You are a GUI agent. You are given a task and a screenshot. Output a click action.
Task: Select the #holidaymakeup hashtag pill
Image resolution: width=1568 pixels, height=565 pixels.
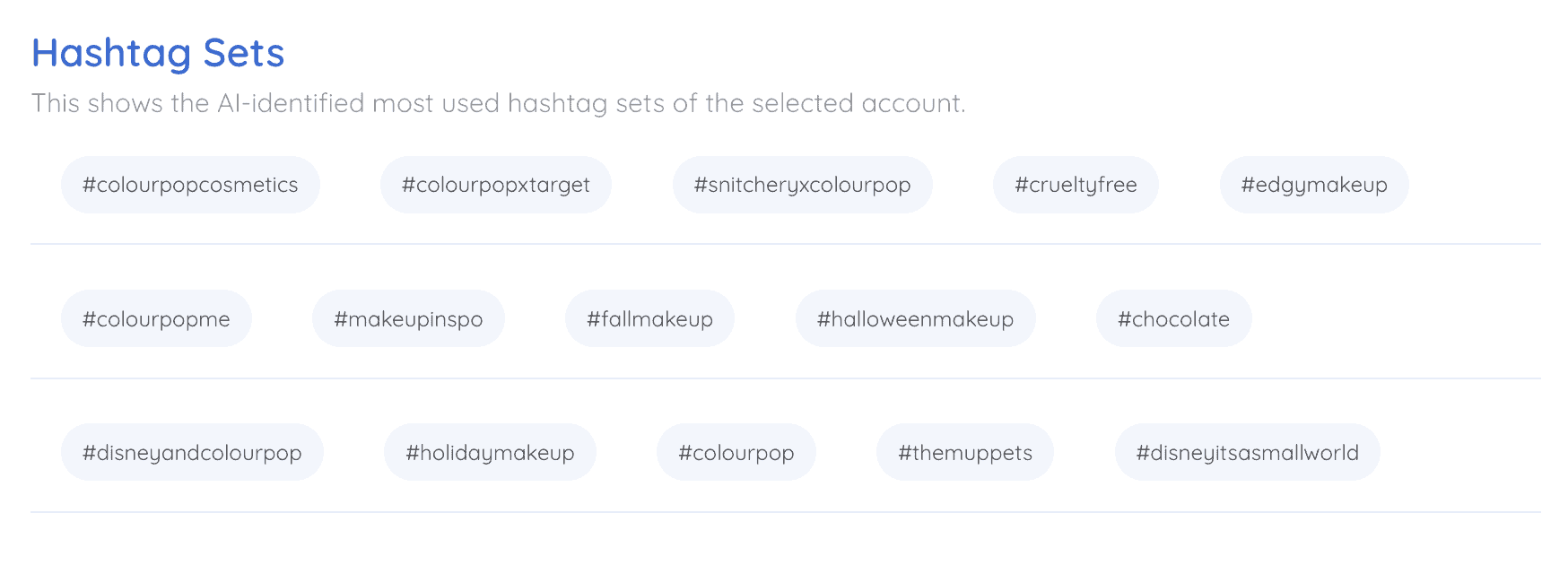(490, 452)
